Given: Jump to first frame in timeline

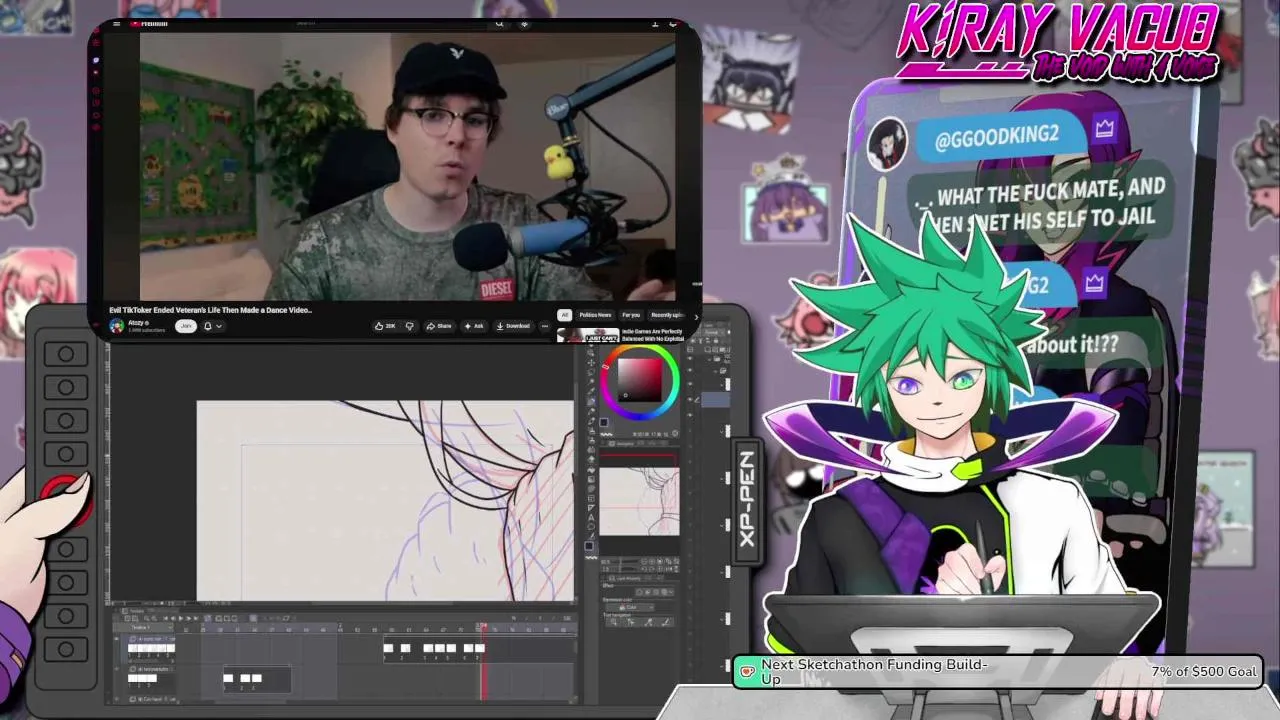Looking at the screenshot, I should point(165,618).
